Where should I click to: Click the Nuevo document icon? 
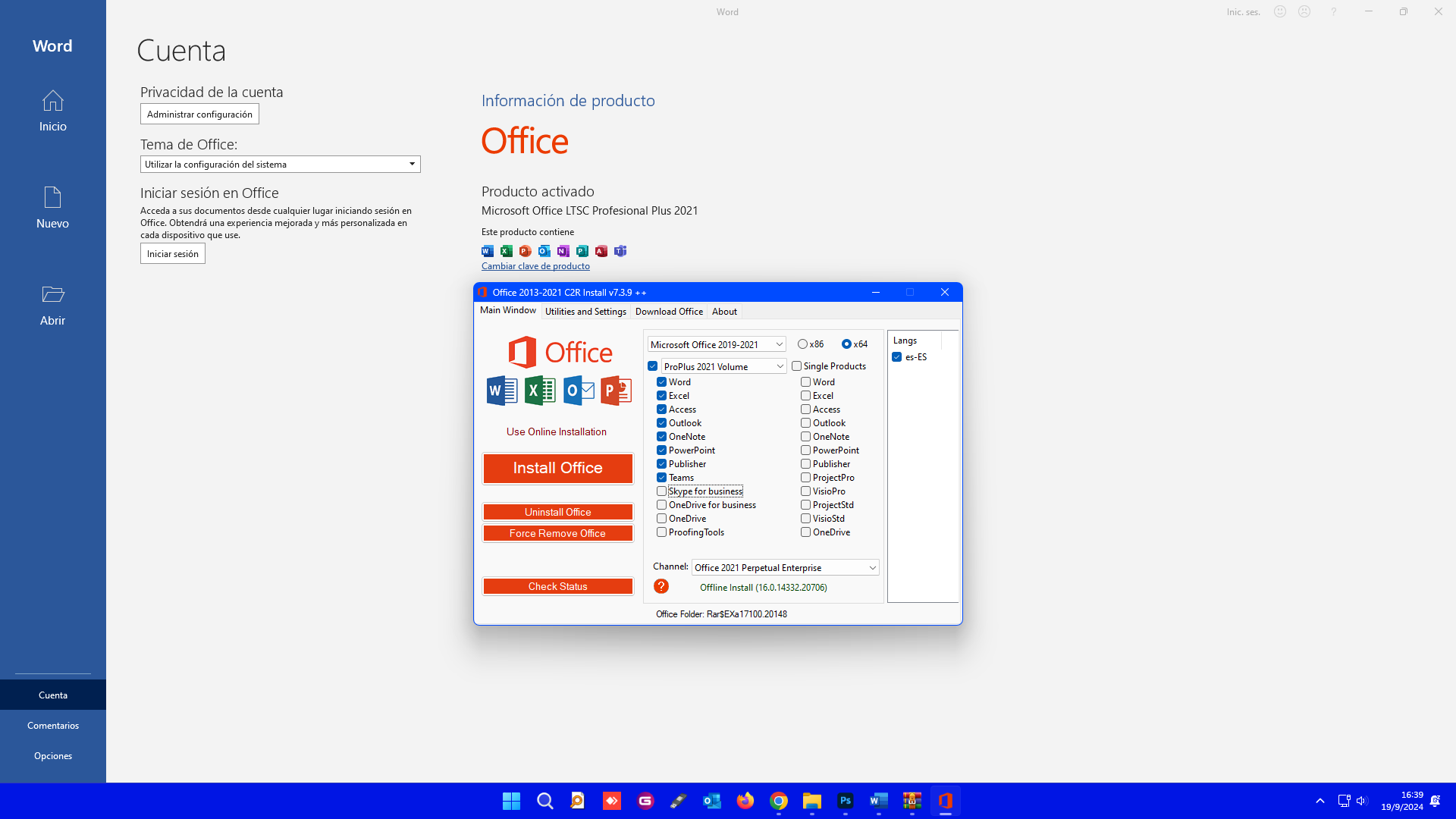52,198
